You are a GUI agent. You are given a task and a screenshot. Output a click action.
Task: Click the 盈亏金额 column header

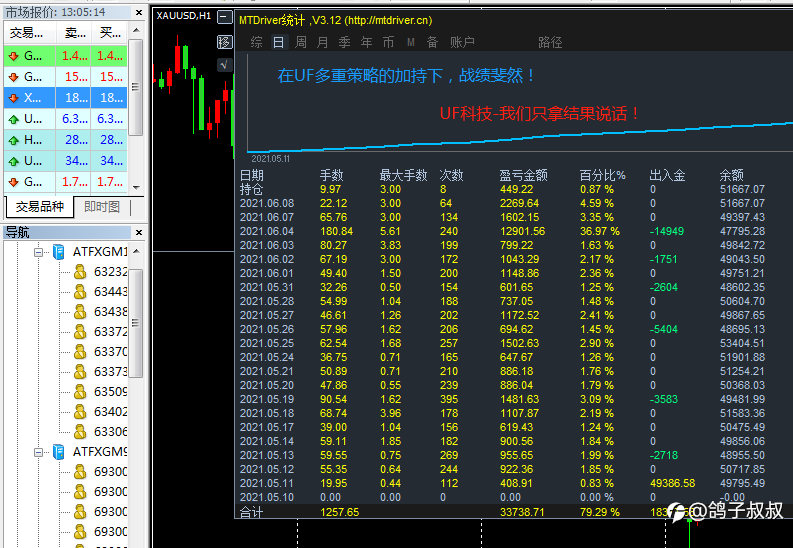523,175
